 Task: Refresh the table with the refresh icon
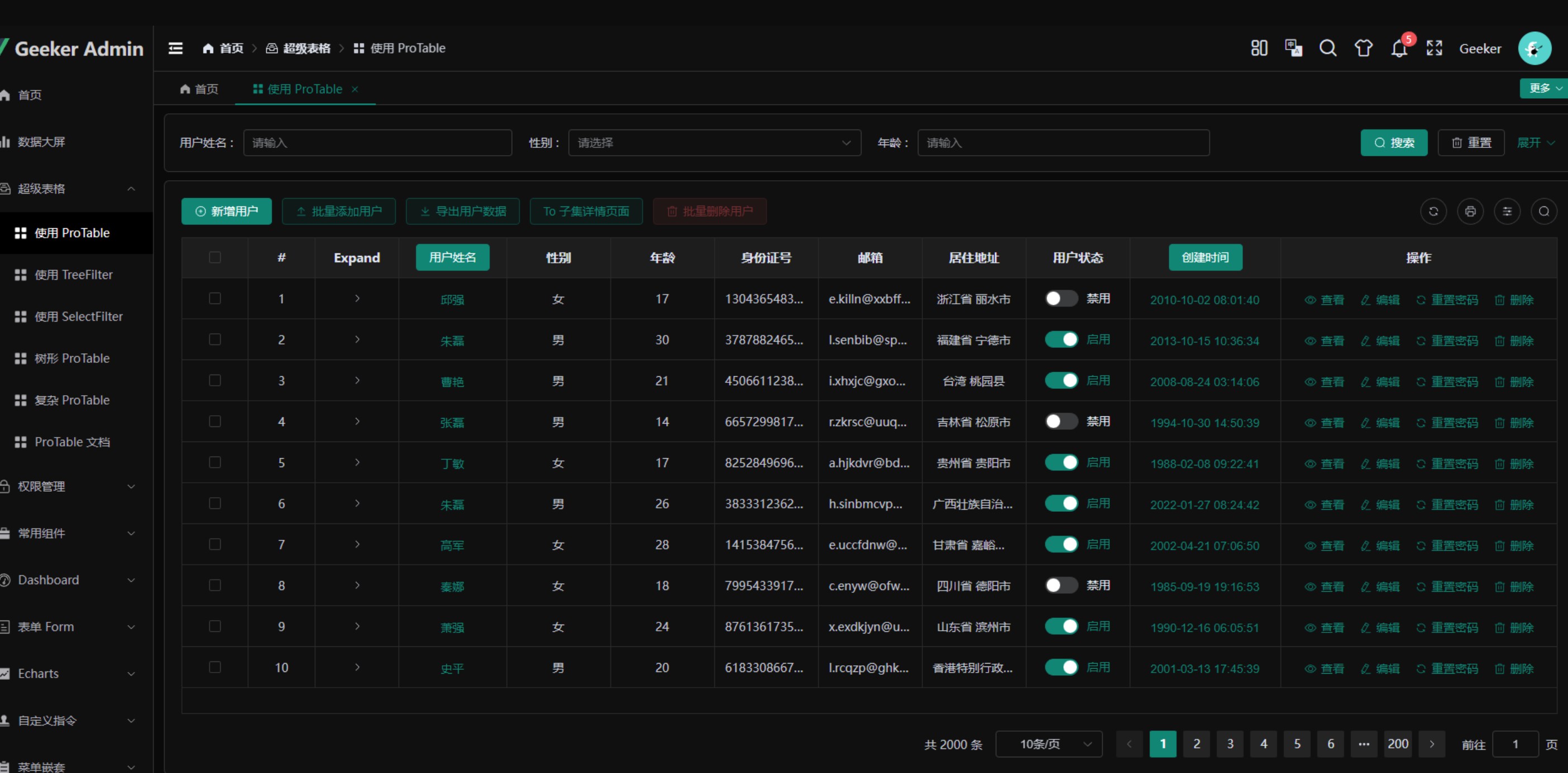[x=1433, y=211]
